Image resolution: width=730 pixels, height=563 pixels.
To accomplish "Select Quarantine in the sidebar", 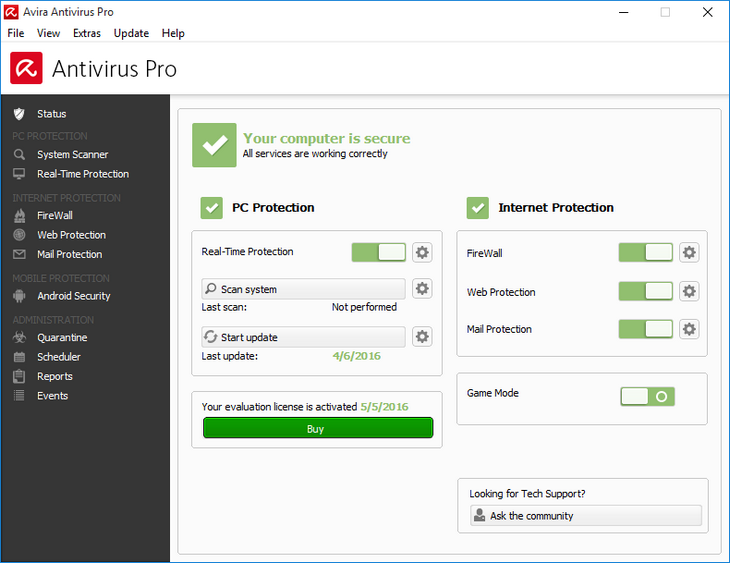I will 62,338.
